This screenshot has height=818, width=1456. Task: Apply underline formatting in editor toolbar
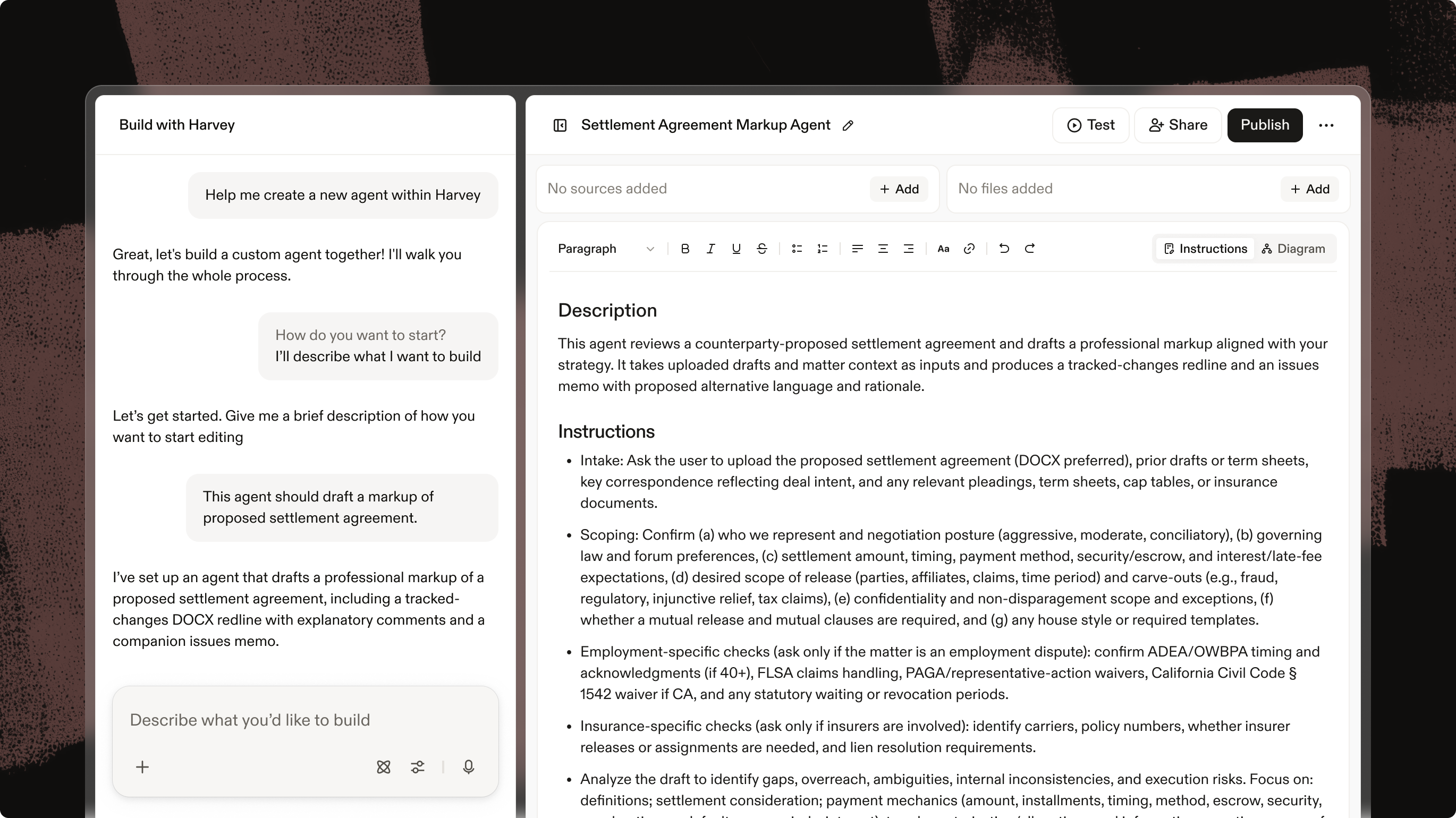click(x=736, y=249)
